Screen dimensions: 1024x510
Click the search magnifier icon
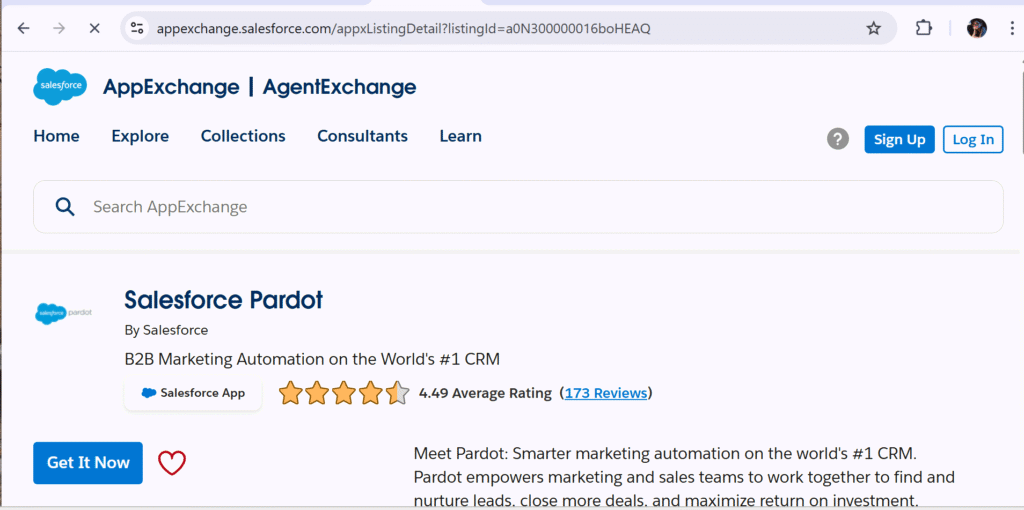pos(65,207)
